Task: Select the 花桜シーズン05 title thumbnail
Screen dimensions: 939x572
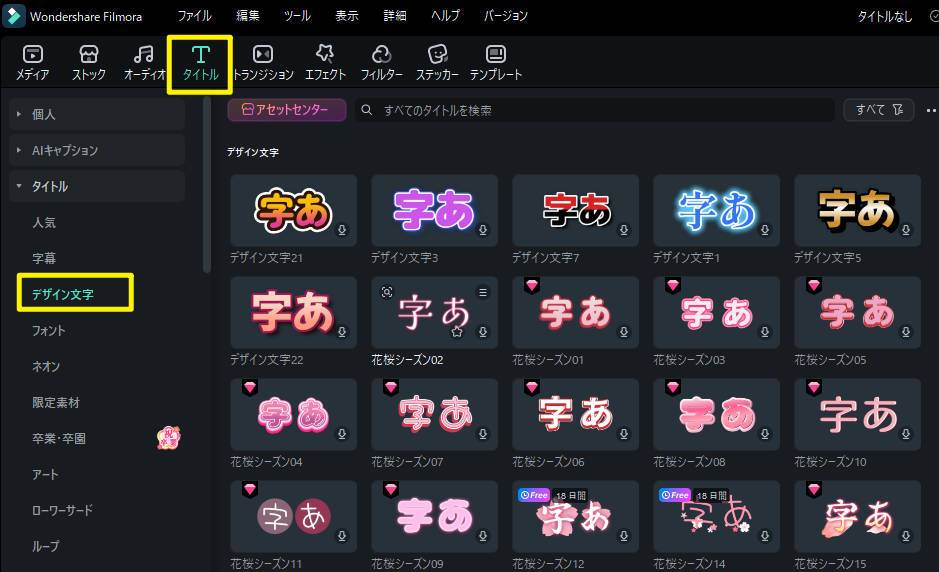Action: [857, 312]
